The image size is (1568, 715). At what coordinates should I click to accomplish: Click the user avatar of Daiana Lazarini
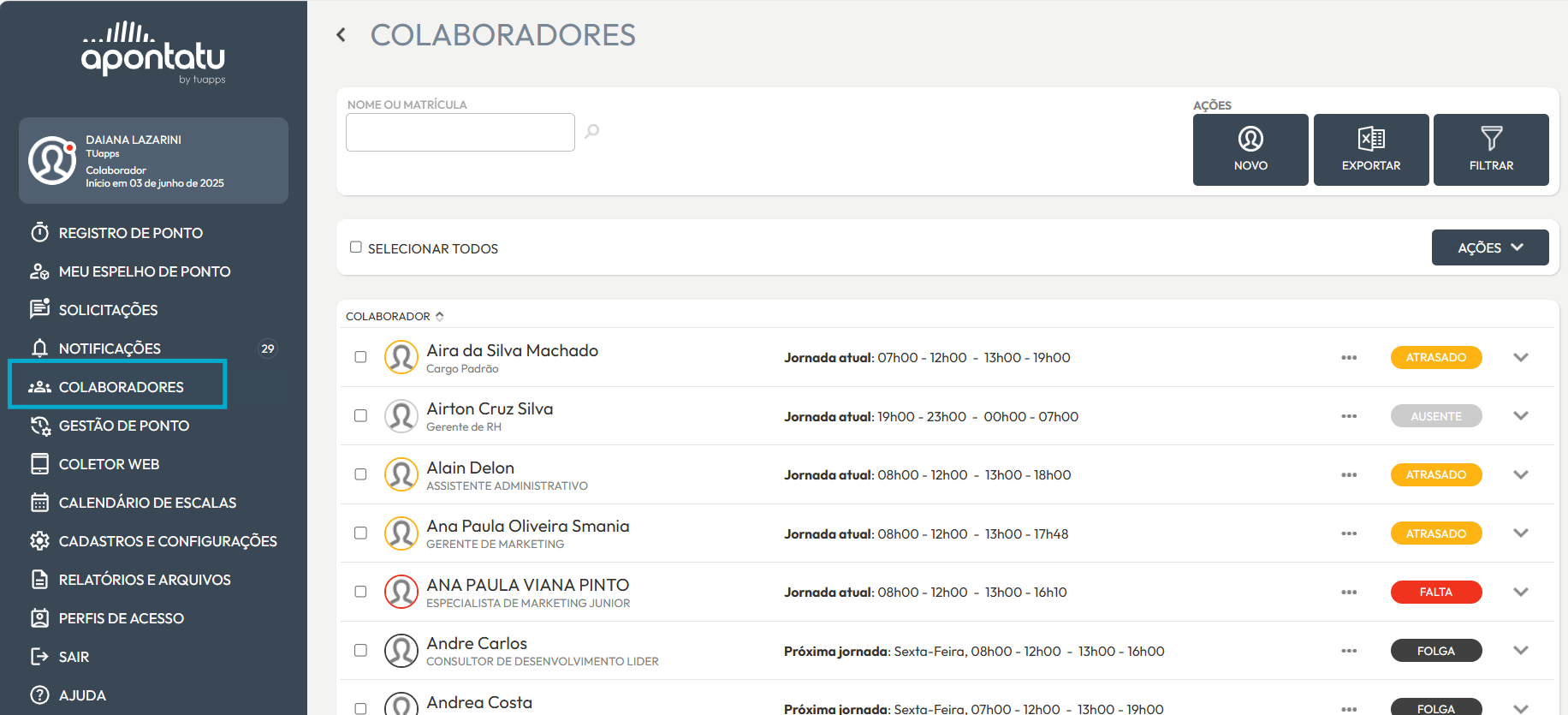pyautogui.click(x=52, y=160)
